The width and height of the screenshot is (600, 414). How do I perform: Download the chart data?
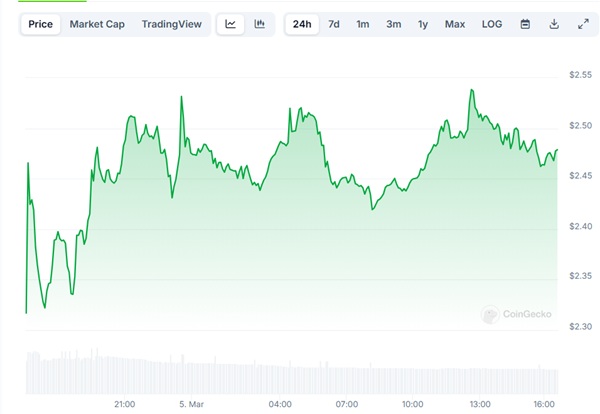(554, 24)
